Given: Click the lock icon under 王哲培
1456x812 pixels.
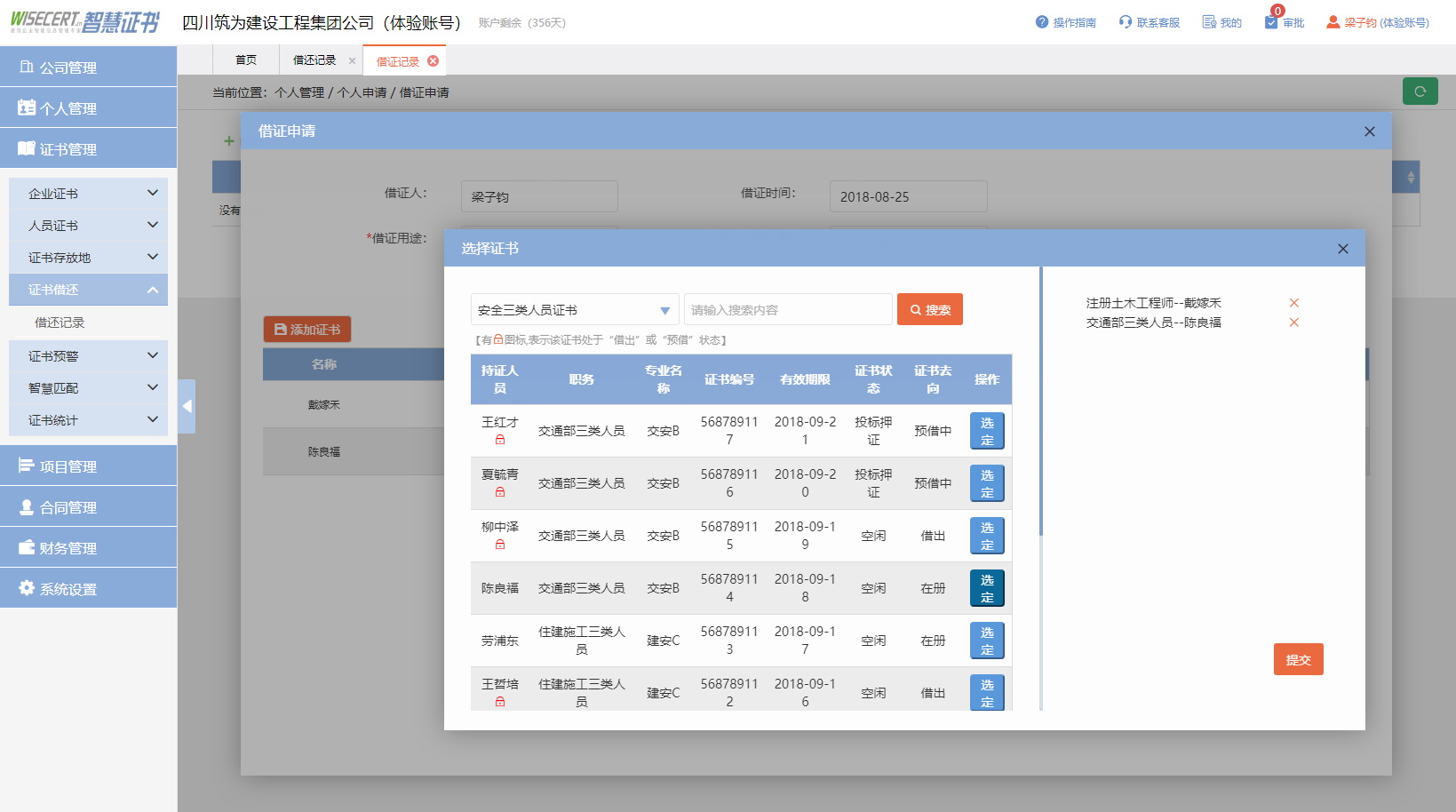Looking at the screenshot, I should 500,702.
